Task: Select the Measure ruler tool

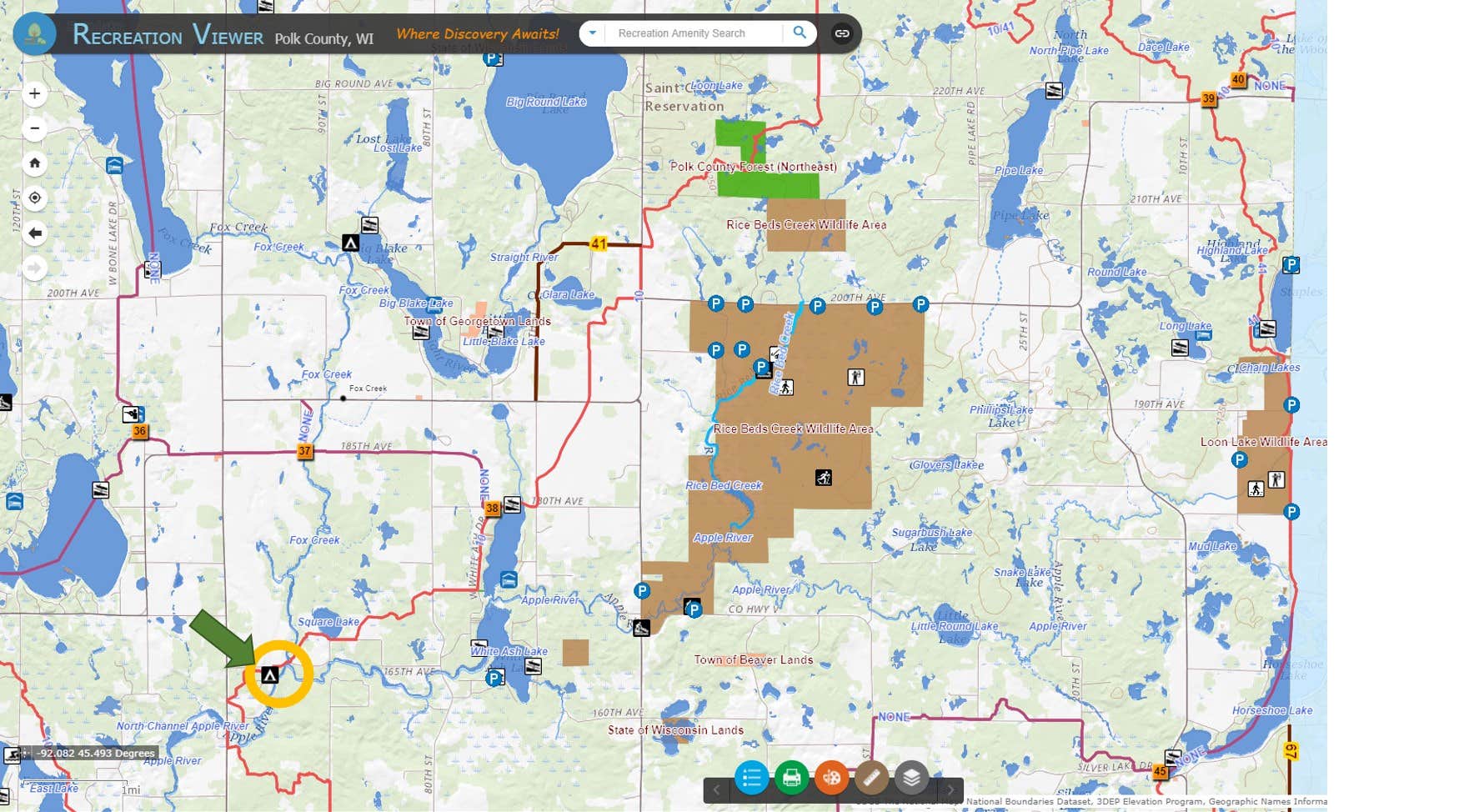Action: tap(871, 778)
